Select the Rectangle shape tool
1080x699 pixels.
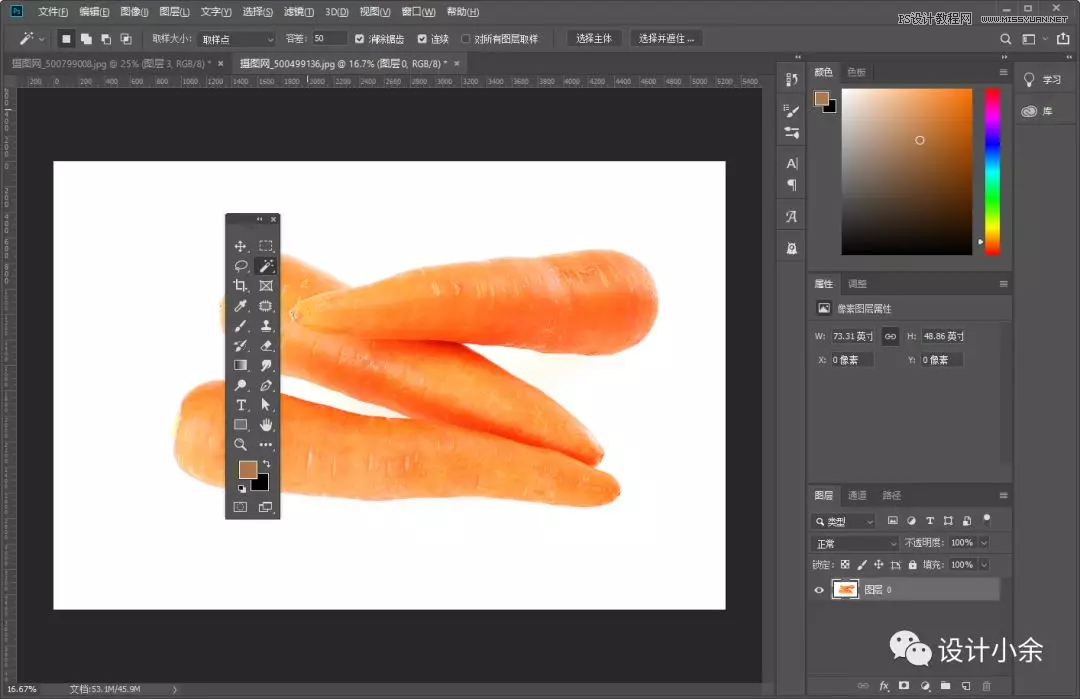[x=240, y=425]
